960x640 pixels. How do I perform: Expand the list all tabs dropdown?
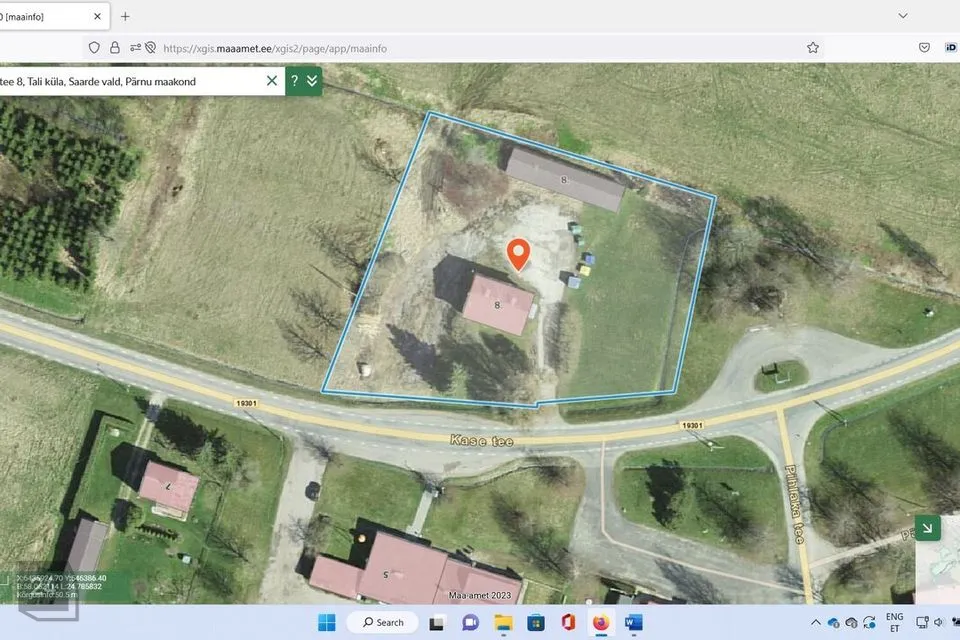(x=903, y=16)
